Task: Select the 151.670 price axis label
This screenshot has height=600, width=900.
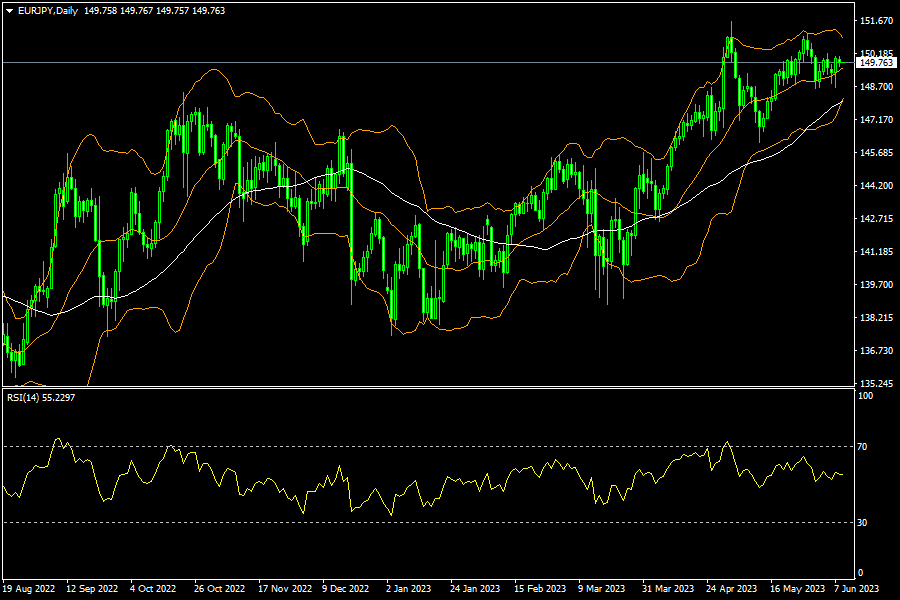Action: pyautogui.click(x=876, y=21)
